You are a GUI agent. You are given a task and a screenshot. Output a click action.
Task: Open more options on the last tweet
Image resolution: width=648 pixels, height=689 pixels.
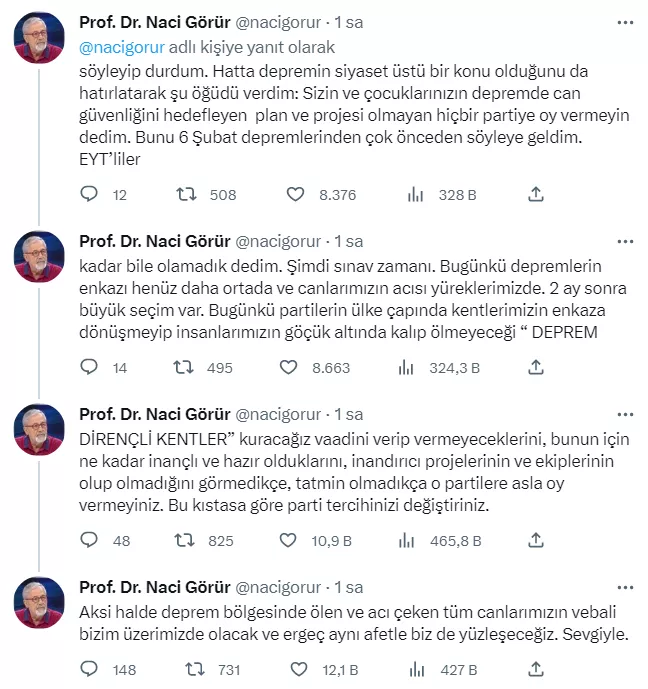[x=625, y=586]
